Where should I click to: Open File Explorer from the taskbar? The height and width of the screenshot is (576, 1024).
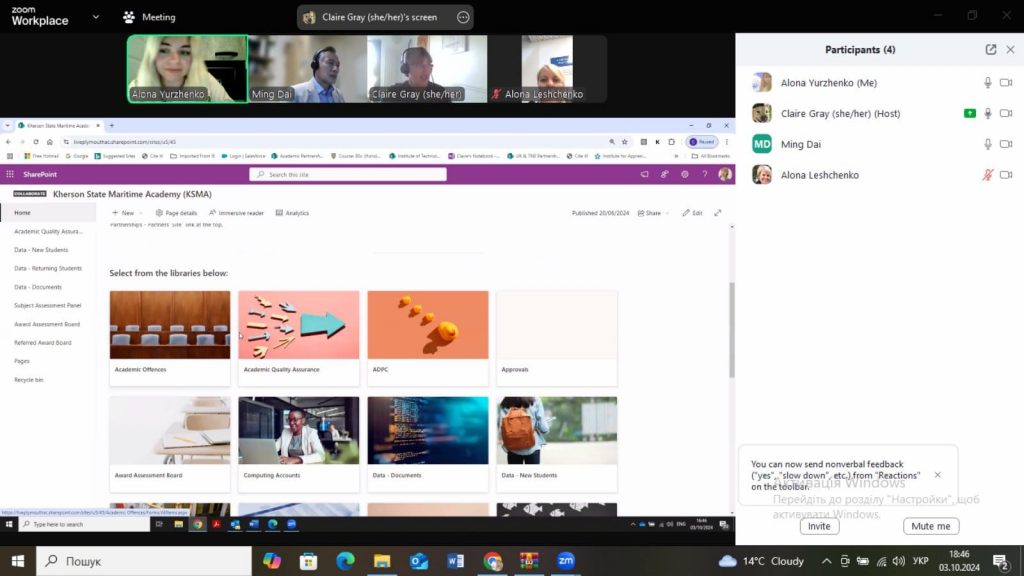point(382,561)
